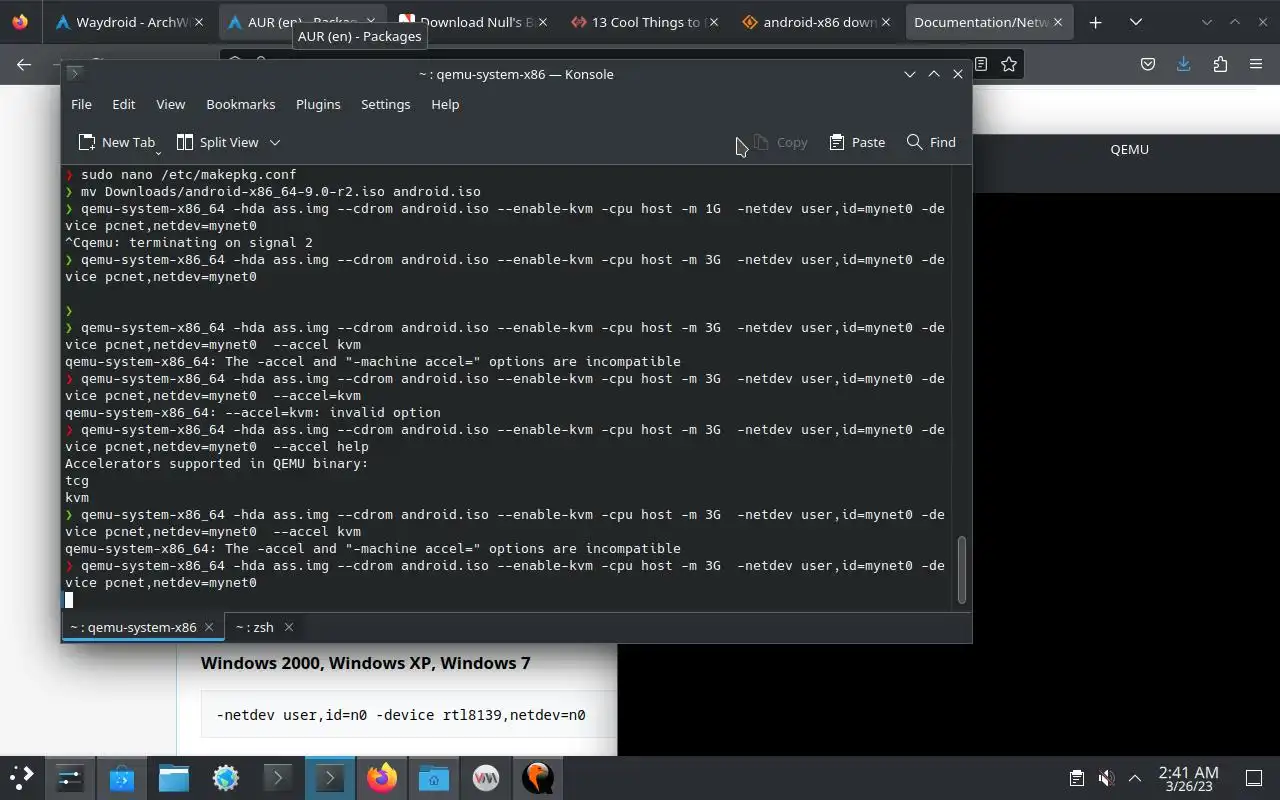This screenshot has height=800, width=1280.
Task: Toggle the muted volume tray icon
Action: pyautogui.click(x=1106, y=778)
